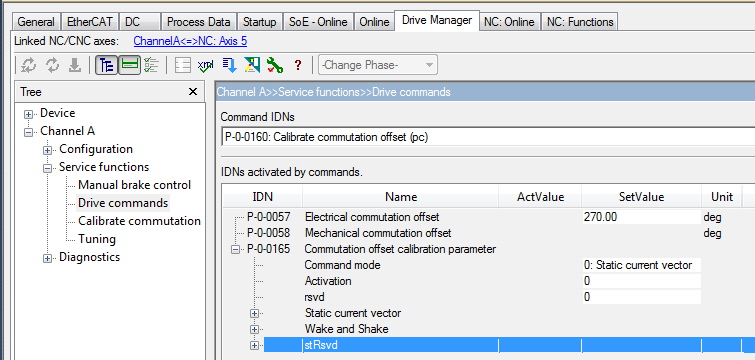Click the Unit column header
Screen dimensions: 755x360
tap(722, 197)
